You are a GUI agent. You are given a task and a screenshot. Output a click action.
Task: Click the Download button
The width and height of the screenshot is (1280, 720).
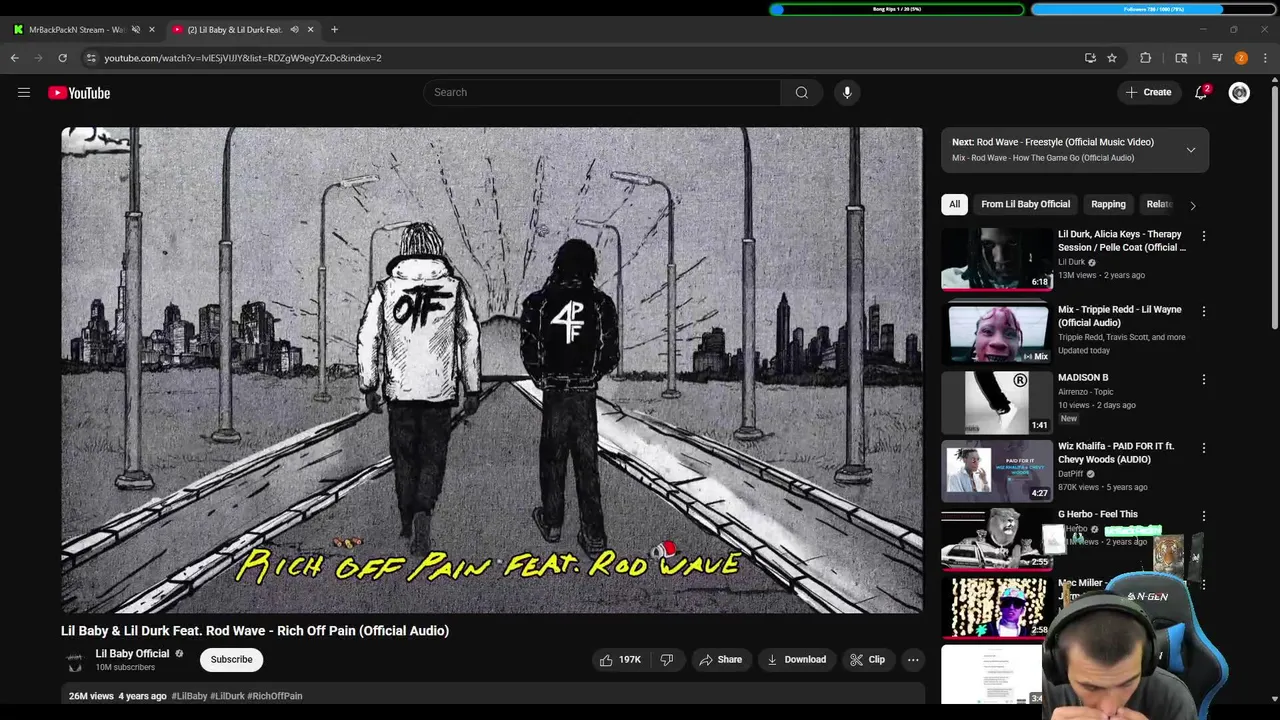coord(796,660)
